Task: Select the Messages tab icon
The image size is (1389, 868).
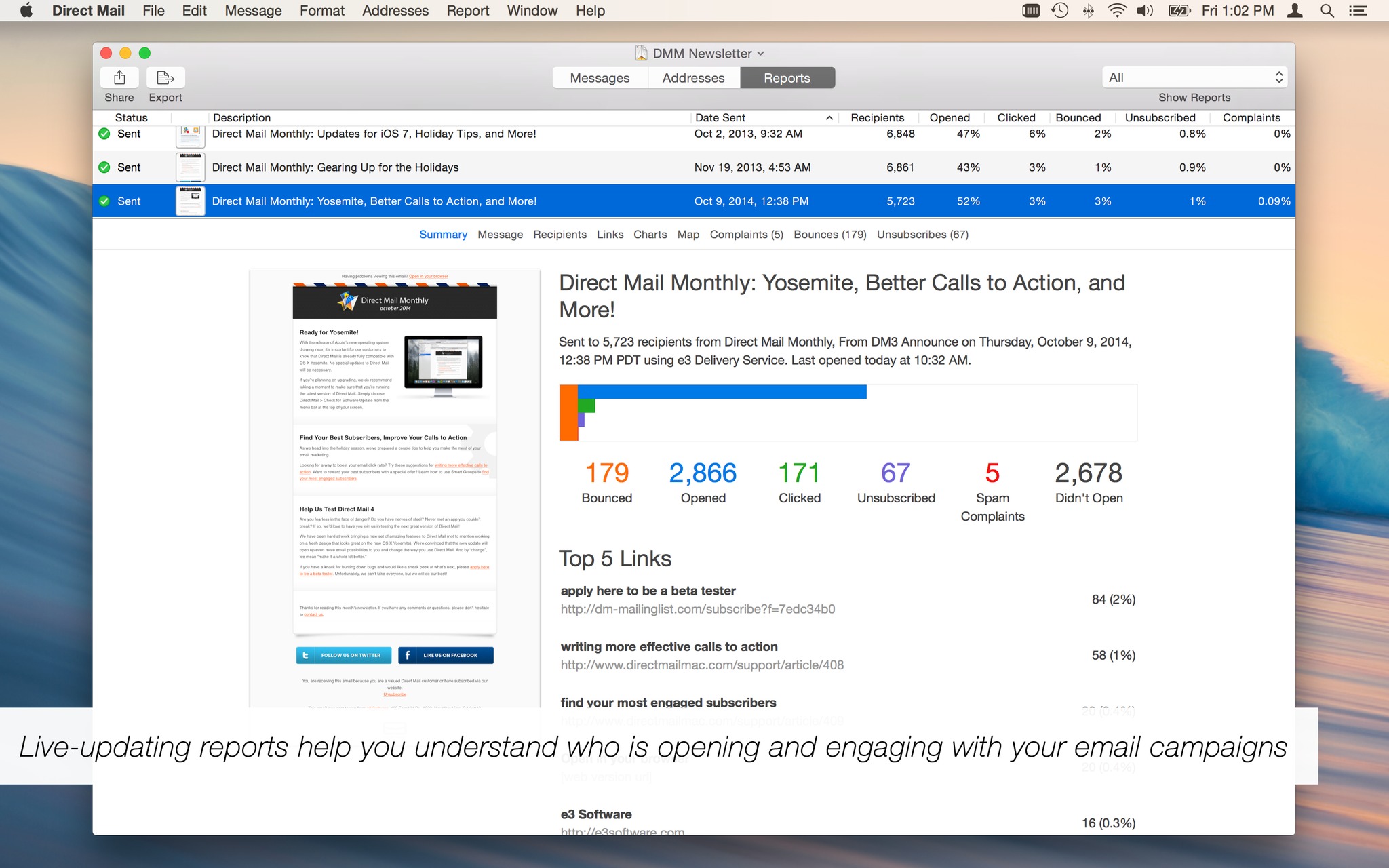Action: tap(599, 77)
